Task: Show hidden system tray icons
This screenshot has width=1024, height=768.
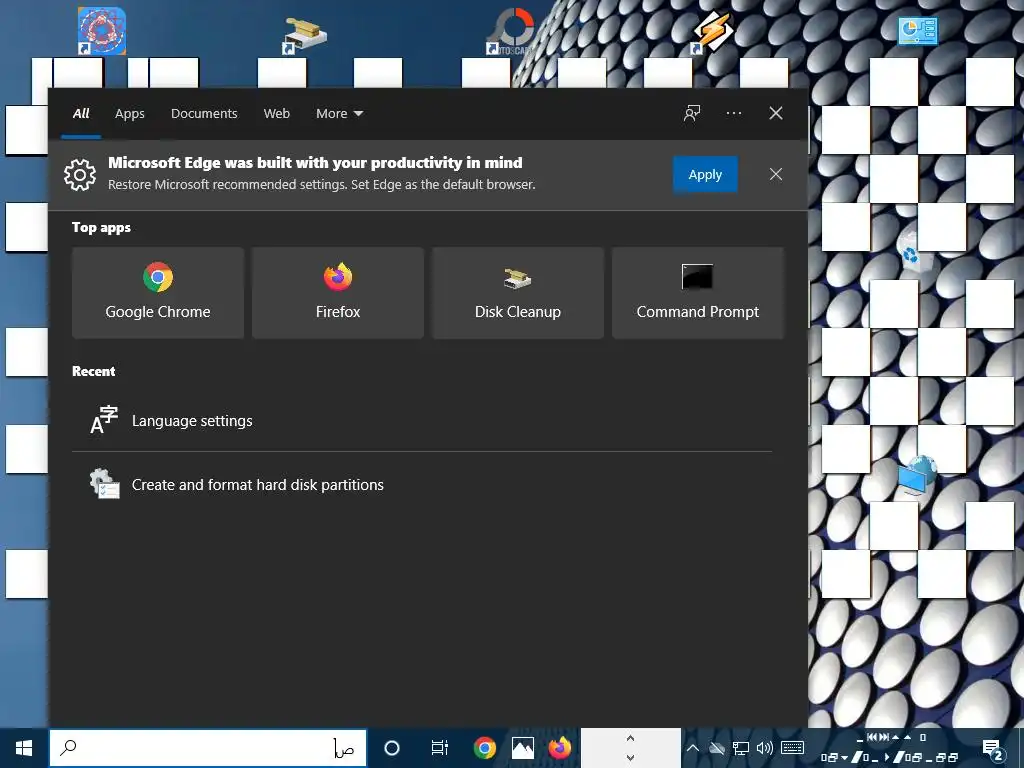Action: [x=693, y=748]
